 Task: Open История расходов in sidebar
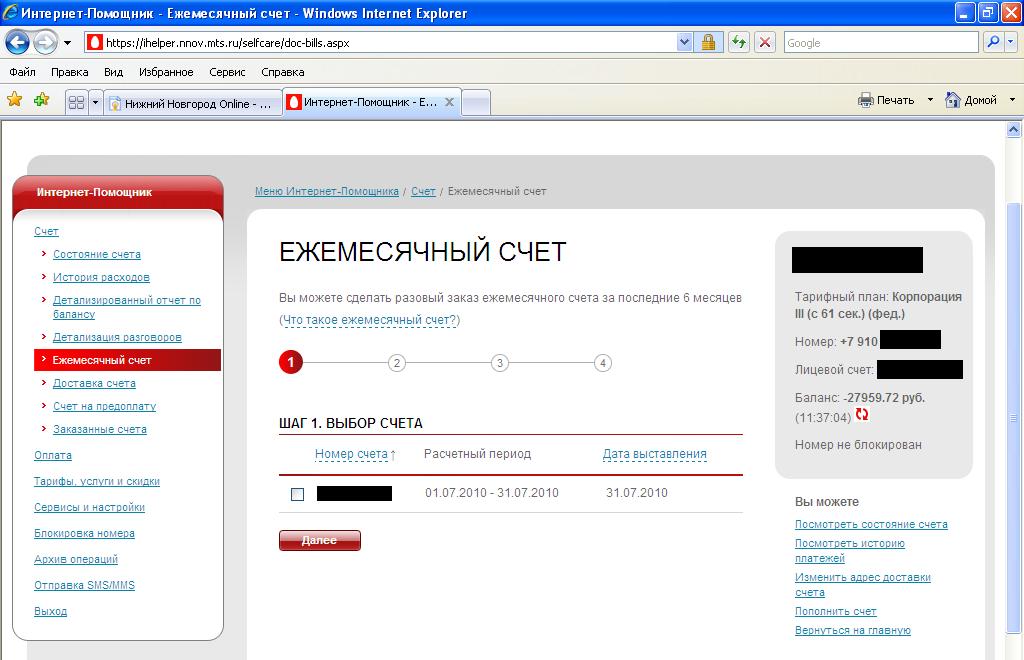coord(101,277)
